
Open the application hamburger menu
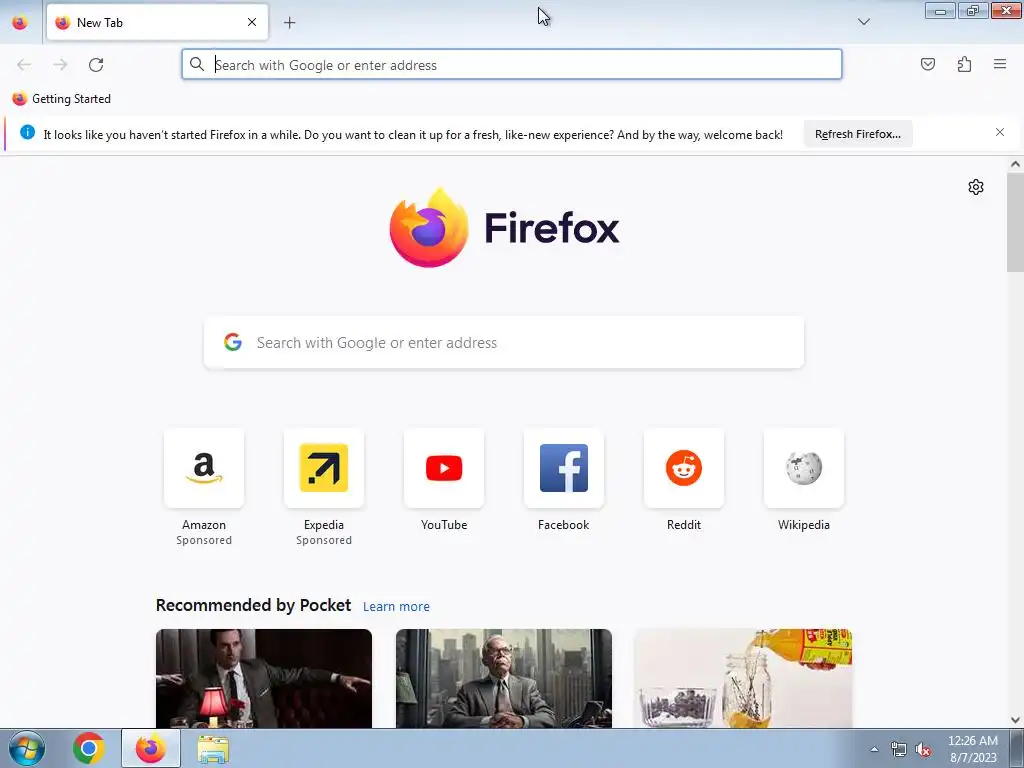[x=1000, y=64]
